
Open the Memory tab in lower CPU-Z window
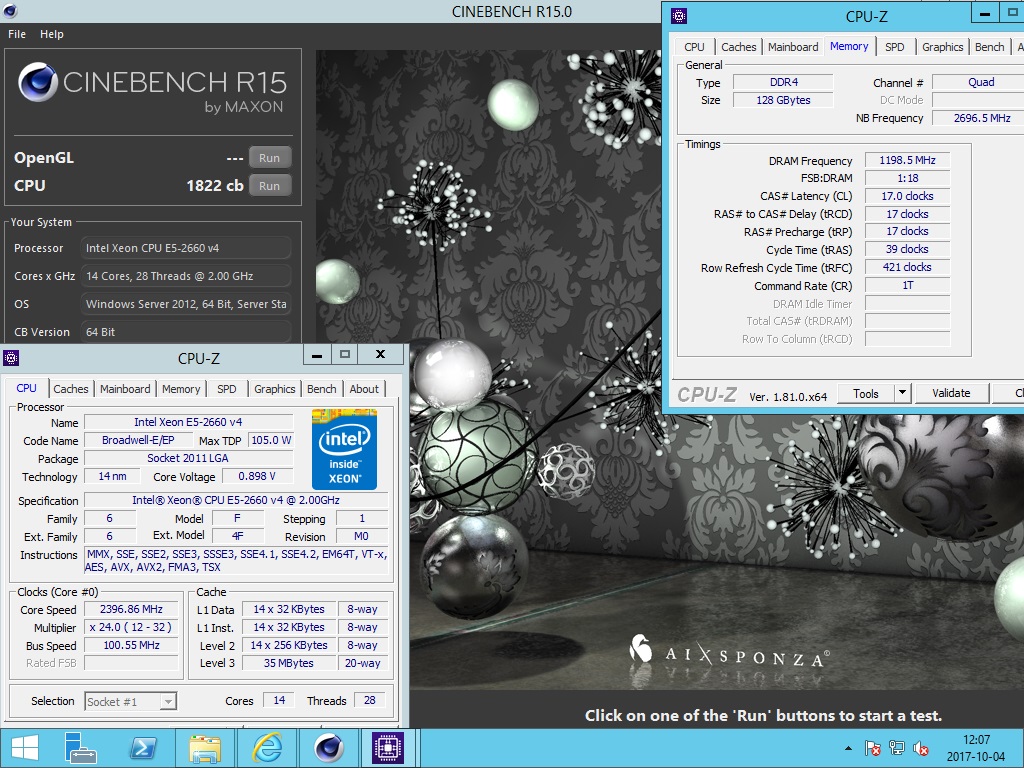[181, 389]
